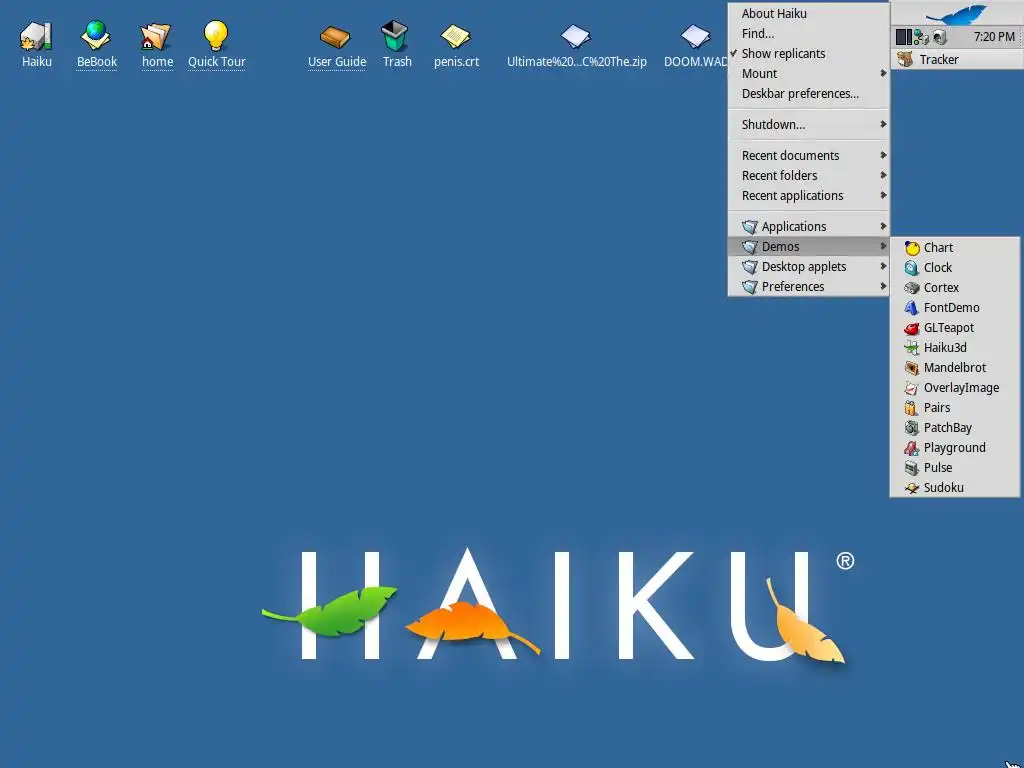Click the Haiku leaf Deskbar button
The width and height of the screenshot is (1024, 768).
pos(957,14)
